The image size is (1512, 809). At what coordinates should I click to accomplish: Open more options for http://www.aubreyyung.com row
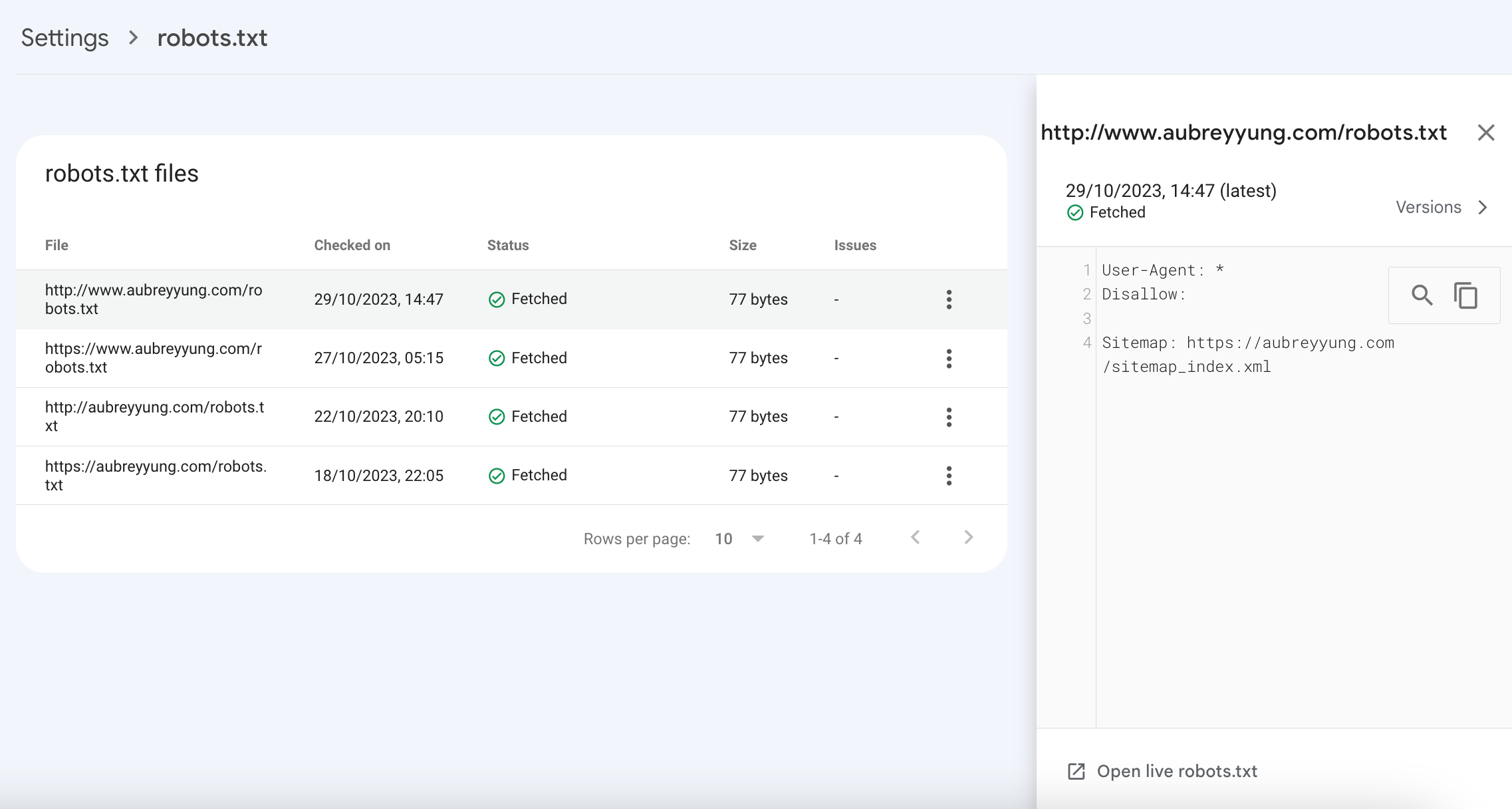[949, 299]
